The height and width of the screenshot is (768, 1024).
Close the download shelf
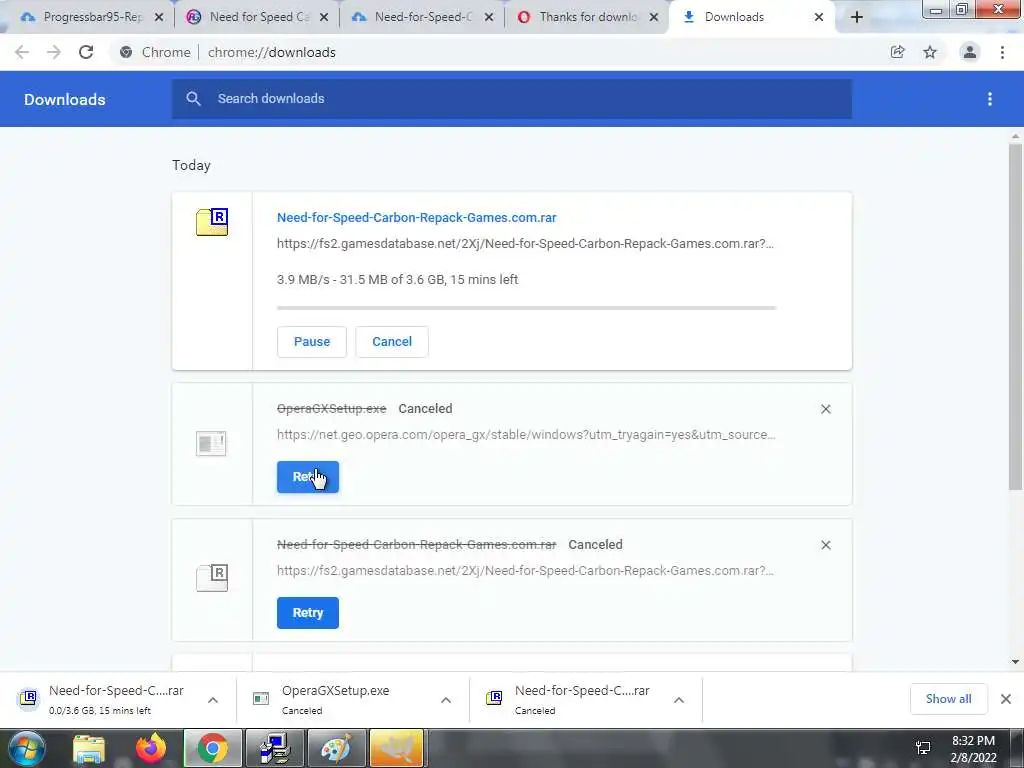coord(1006,699)
